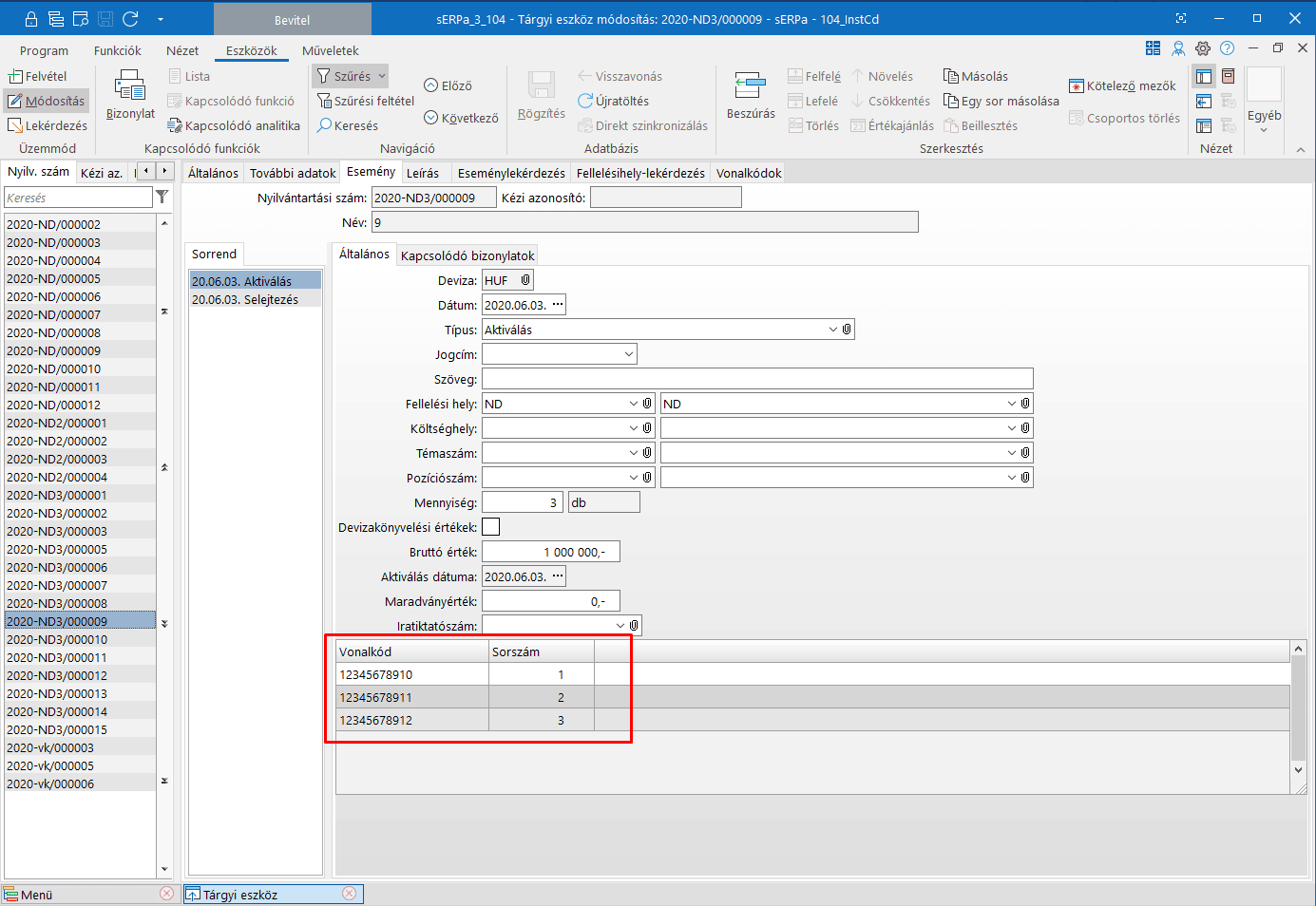Click the Újratöltés reload icon

point(585,101)
